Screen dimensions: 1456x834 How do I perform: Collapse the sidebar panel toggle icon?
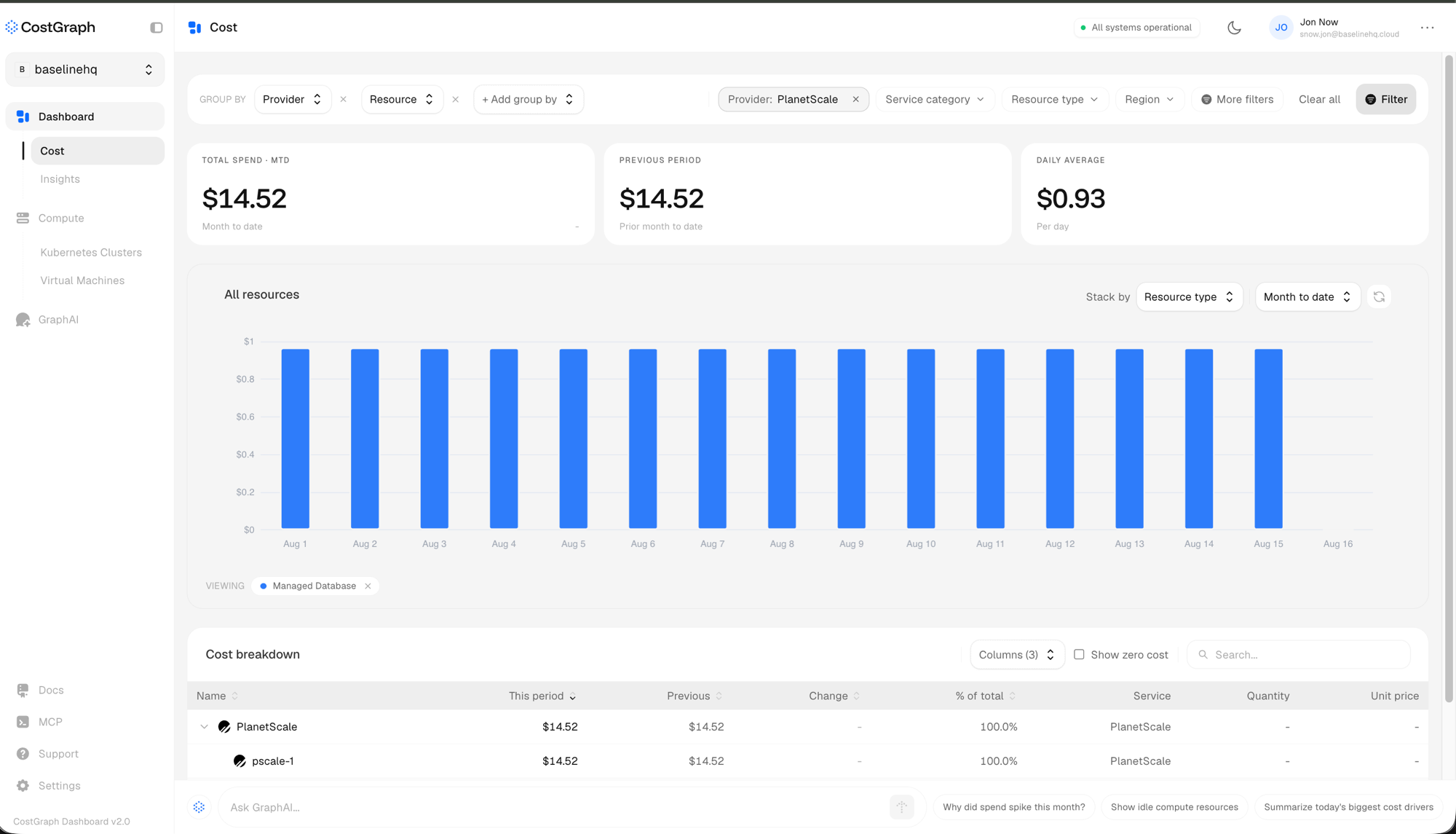pos(157,28)
